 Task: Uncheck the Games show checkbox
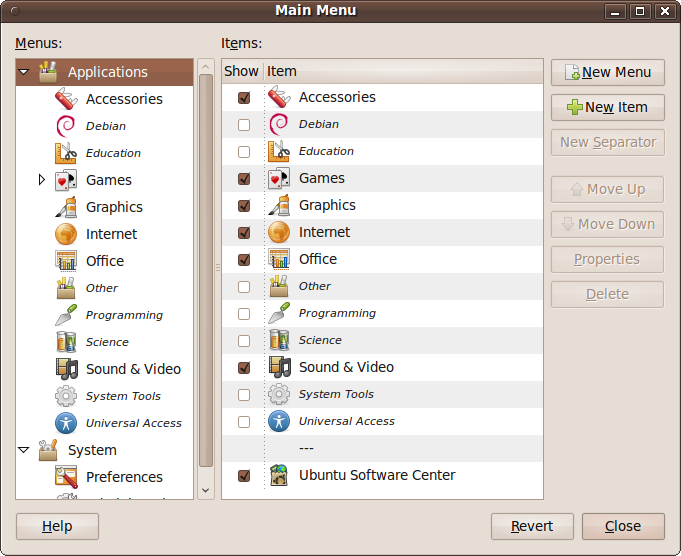(x=244, y=179)
